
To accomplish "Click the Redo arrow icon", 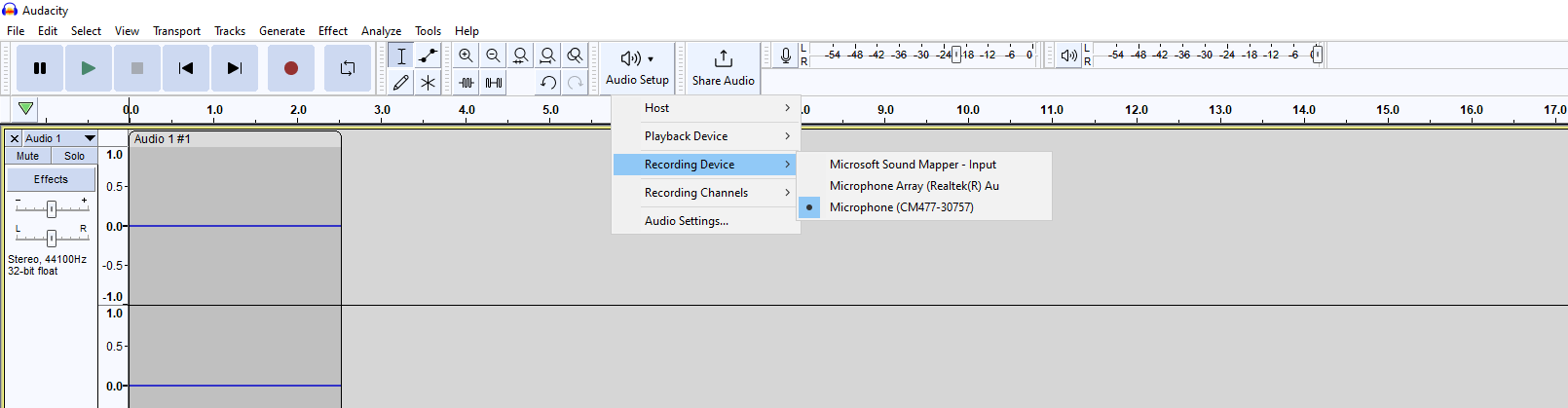I will tap(576, 83).
